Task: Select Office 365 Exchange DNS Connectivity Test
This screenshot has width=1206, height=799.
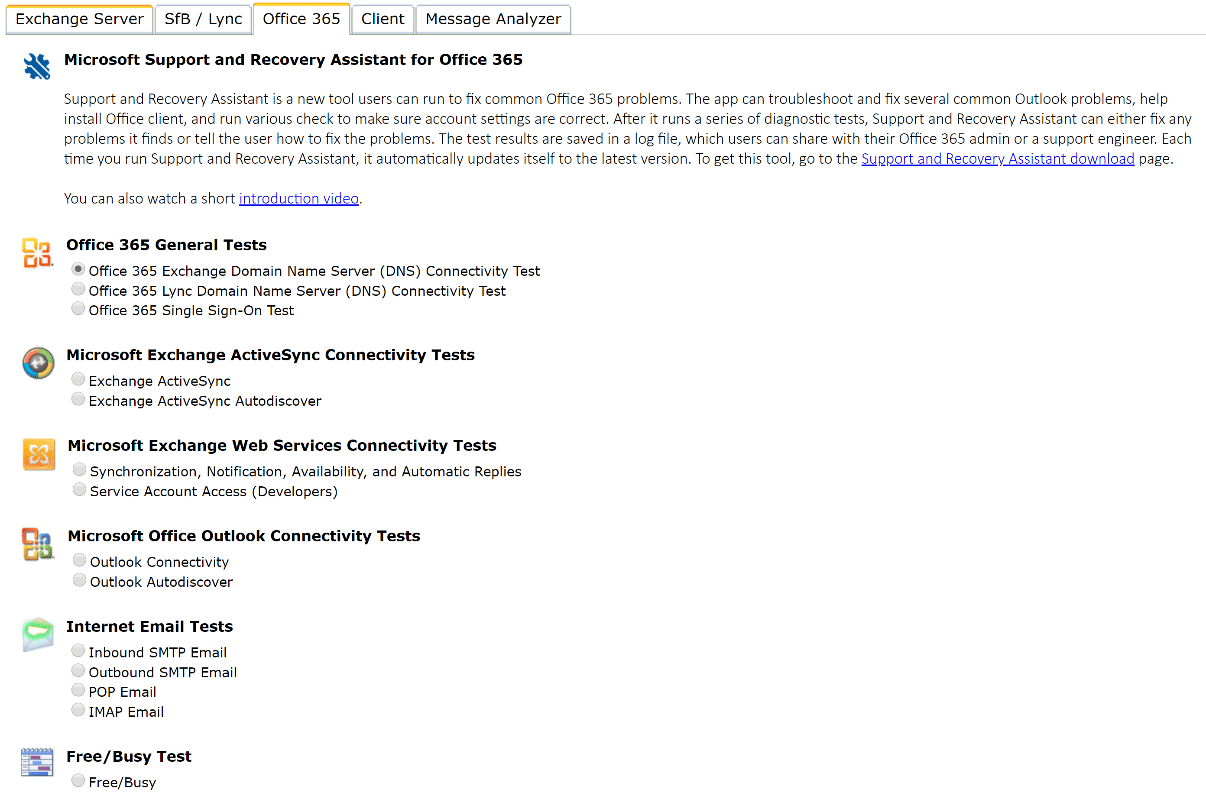Action: (78, 270)
